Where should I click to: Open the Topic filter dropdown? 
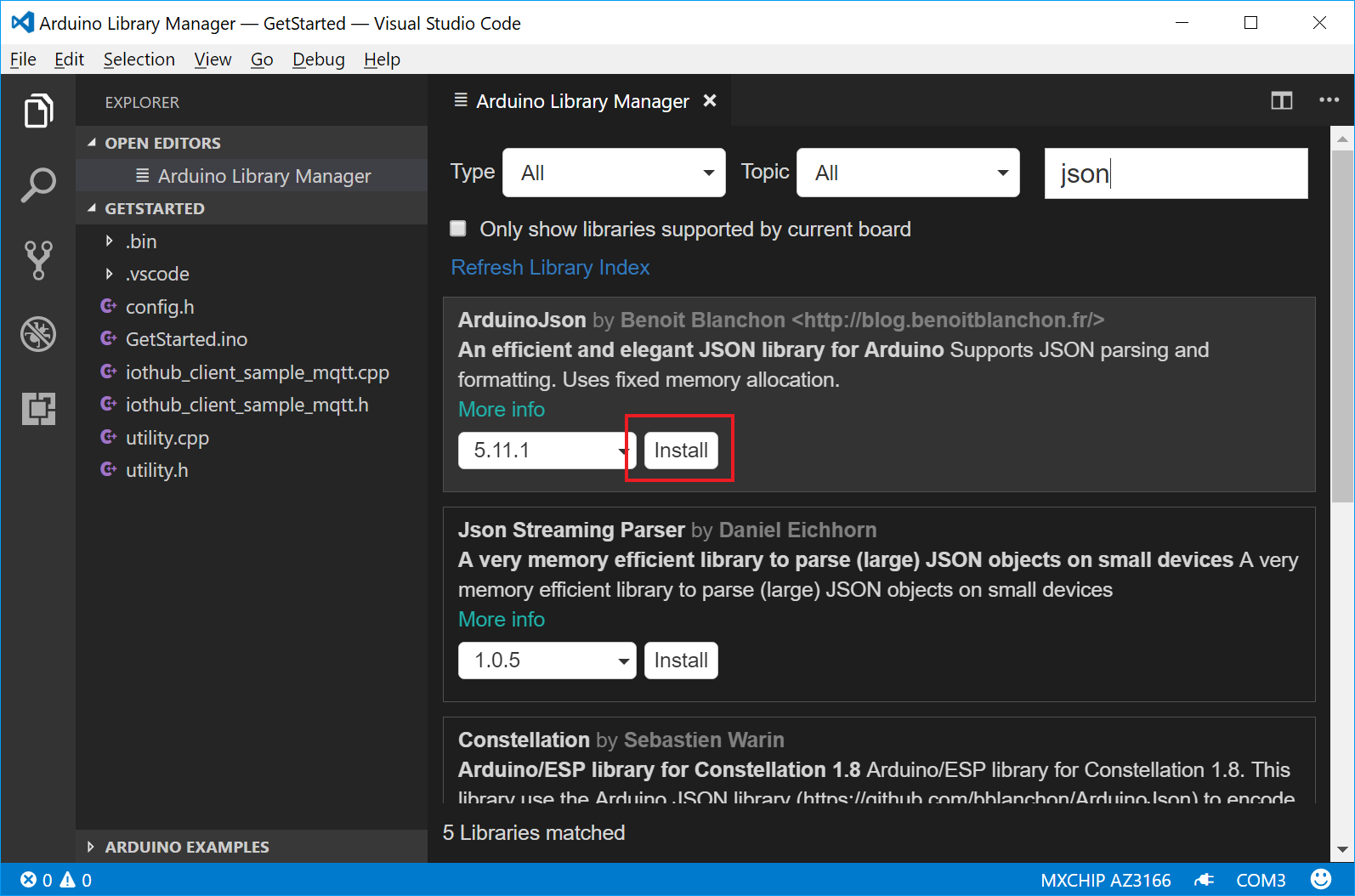pyautogui.click(x=908, y=173)
